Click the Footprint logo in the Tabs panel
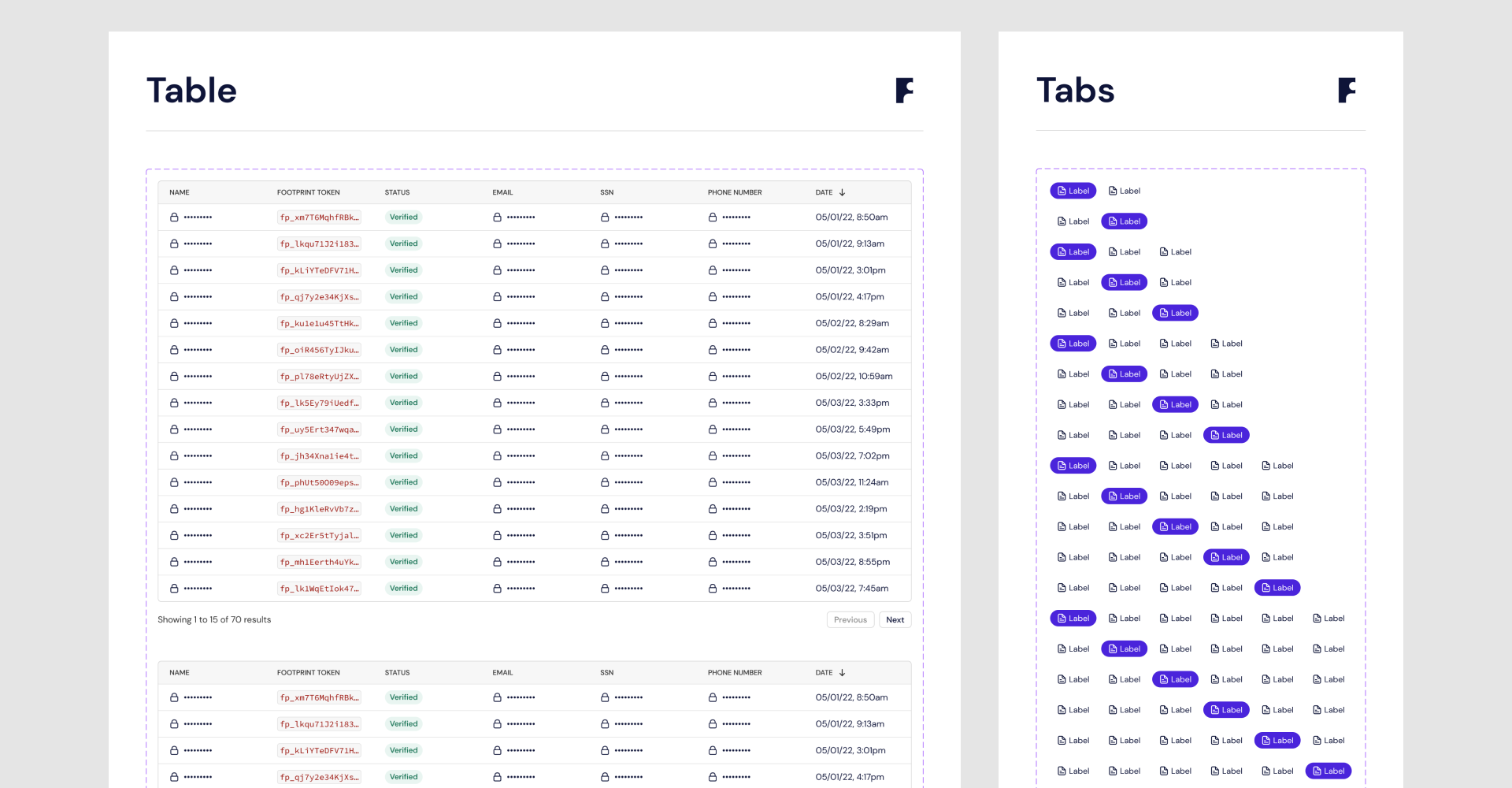 [x=1347, y=91]
